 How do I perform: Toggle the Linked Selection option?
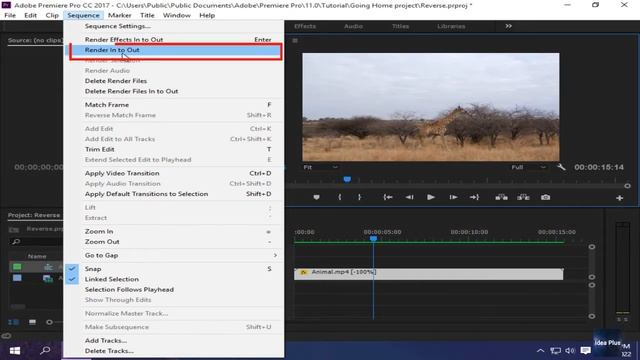[174, 279]
